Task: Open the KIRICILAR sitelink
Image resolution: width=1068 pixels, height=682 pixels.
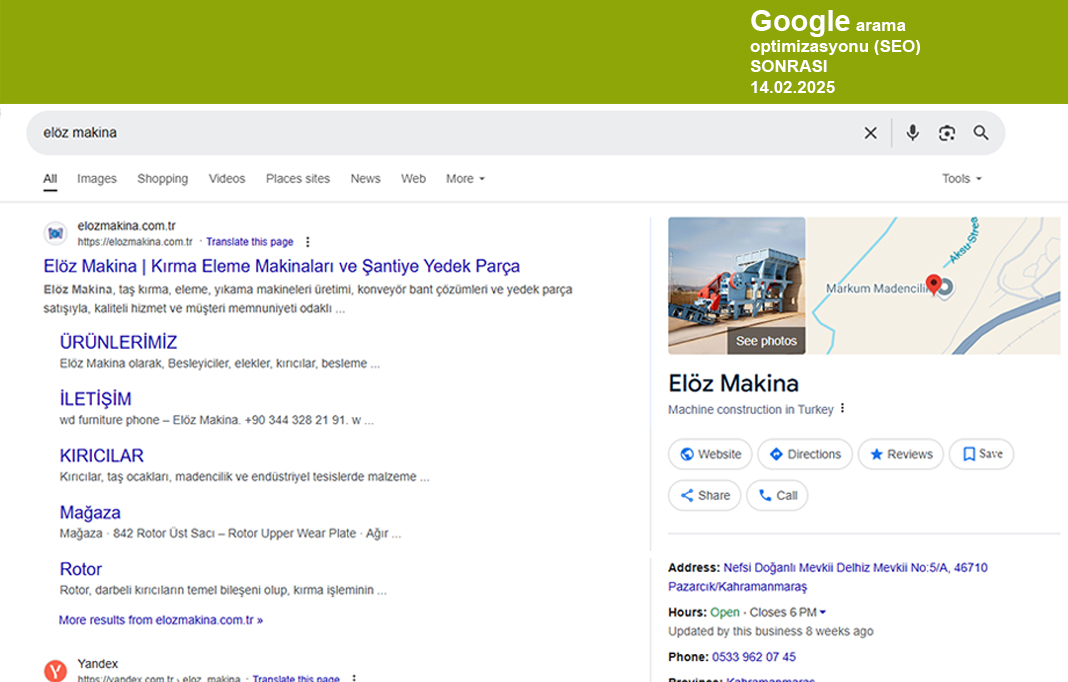Action: 101,455
